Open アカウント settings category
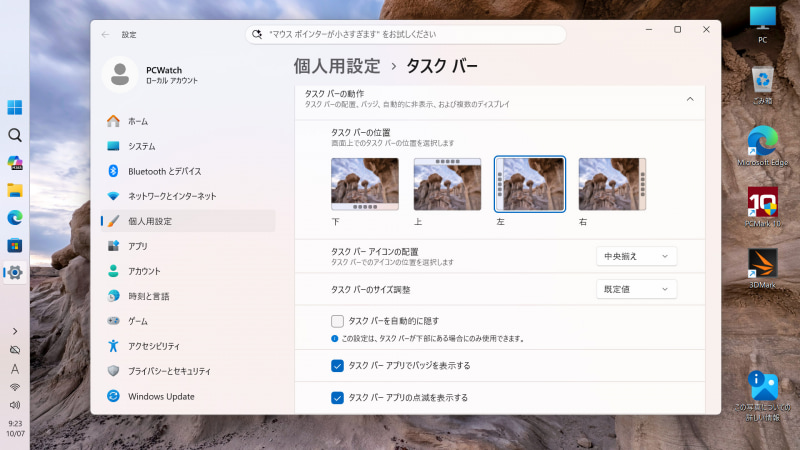This screenshot has height=450, width=800. tap(188, 271)
